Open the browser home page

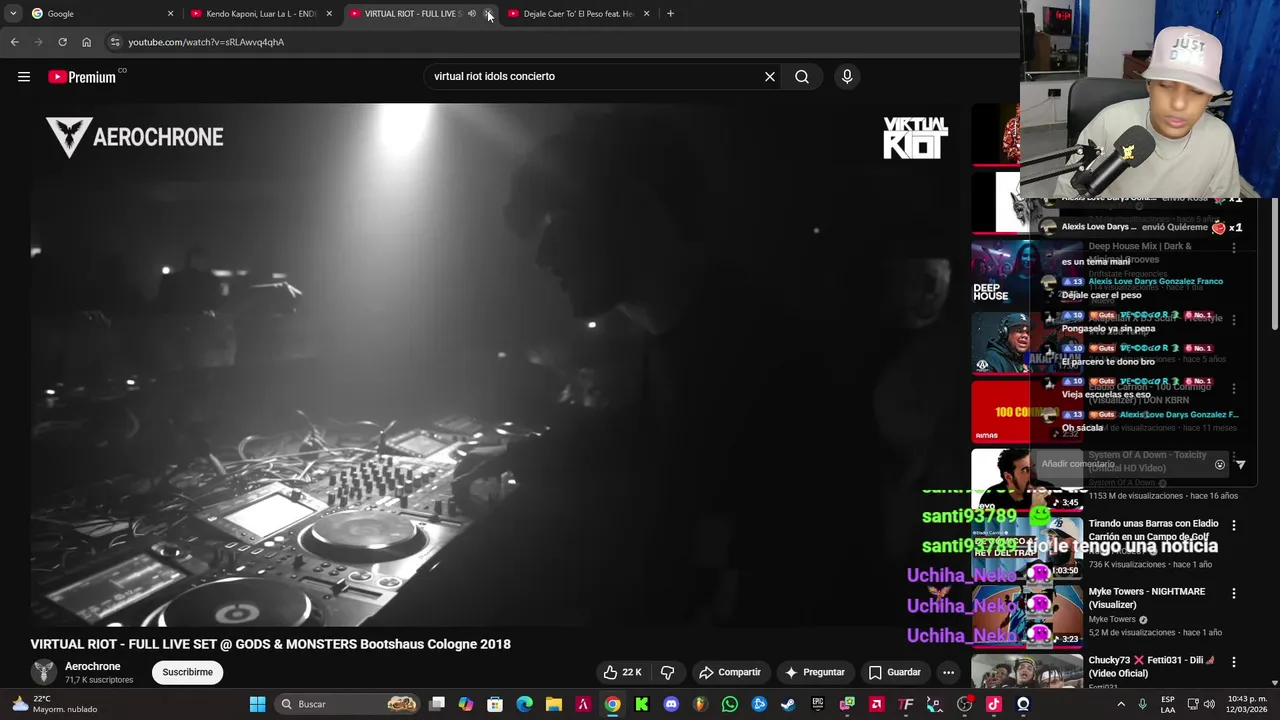click(x=86, y=42)
